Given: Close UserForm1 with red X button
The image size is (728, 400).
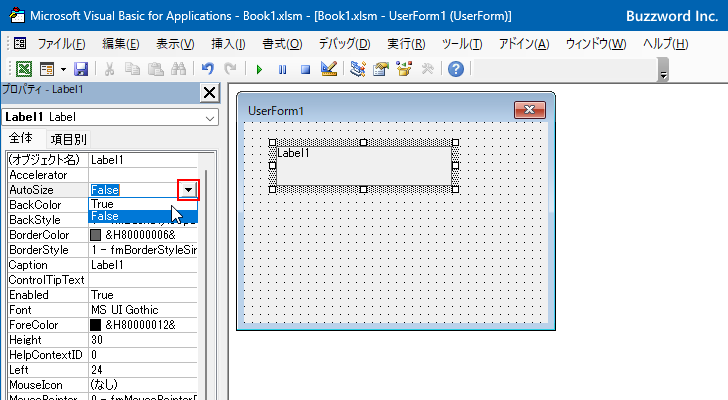Looking at the screenshot, I should 530,110.
